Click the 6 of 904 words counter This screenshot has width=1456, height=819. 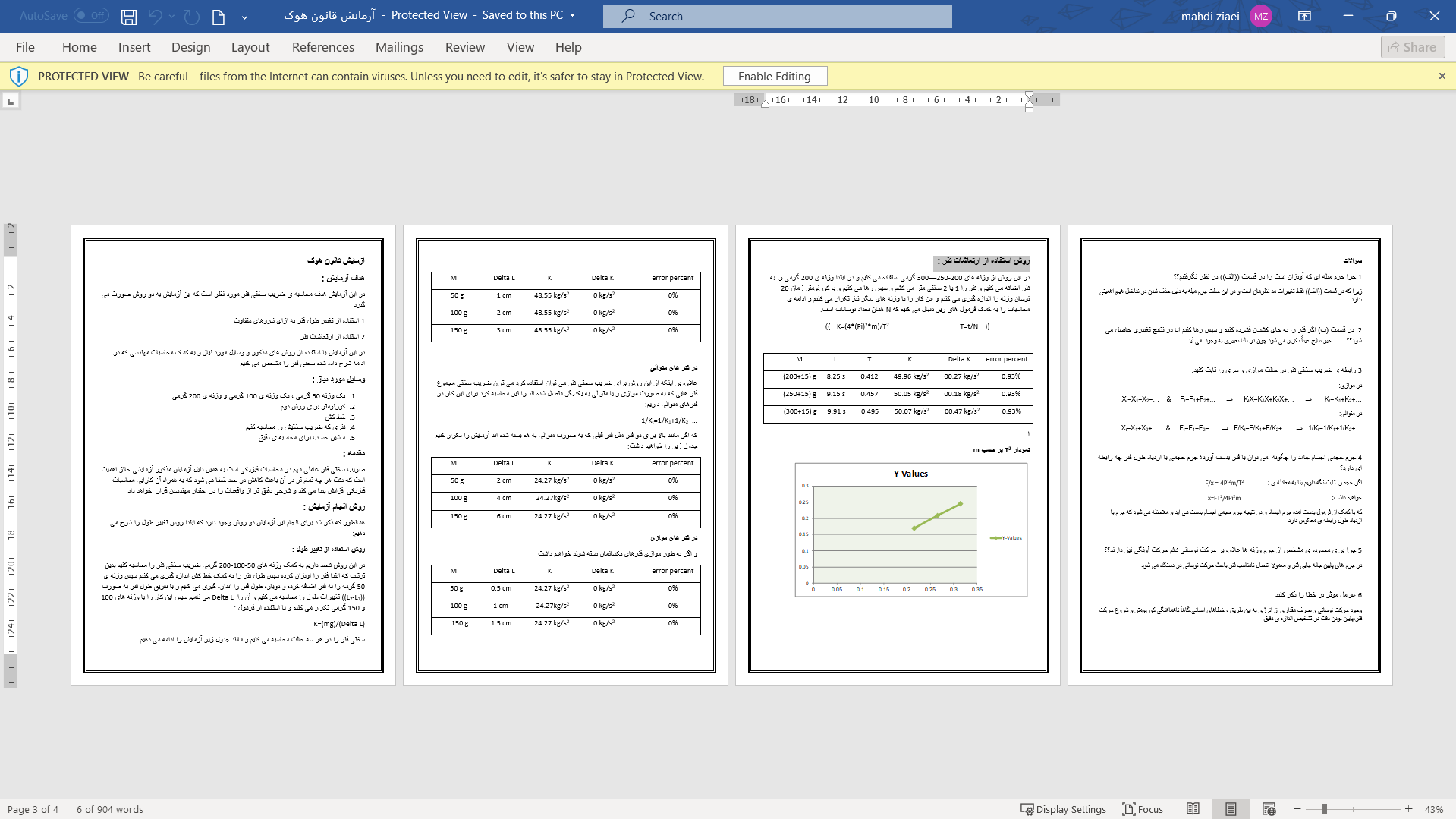110,809
